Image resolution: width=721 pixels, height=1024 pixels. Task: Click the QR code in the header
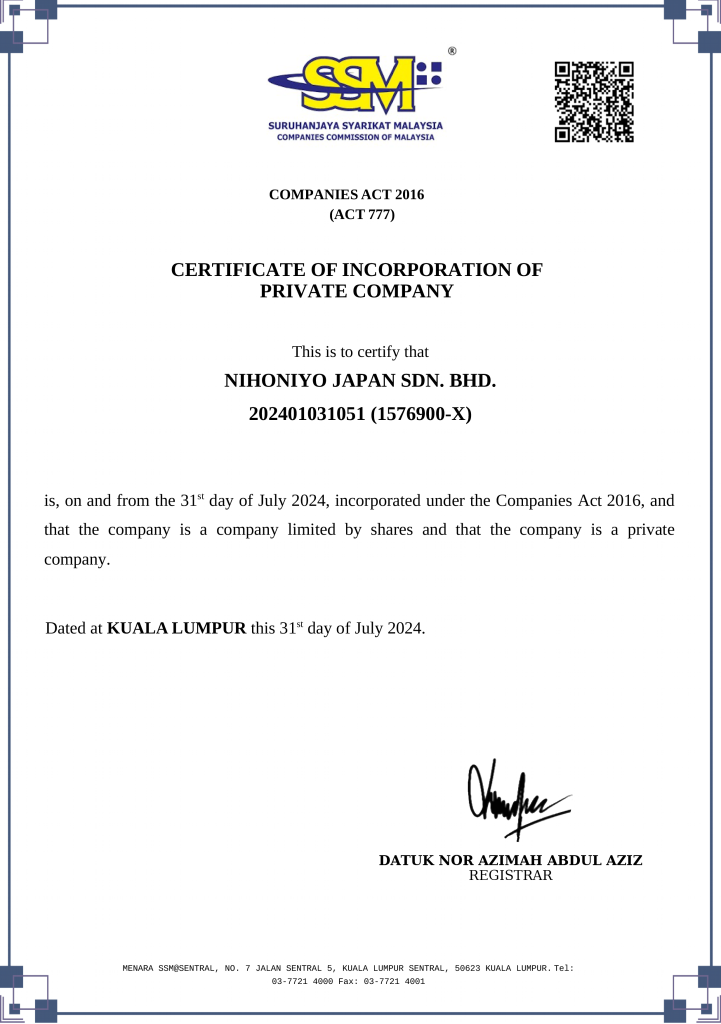coord(595,100)
